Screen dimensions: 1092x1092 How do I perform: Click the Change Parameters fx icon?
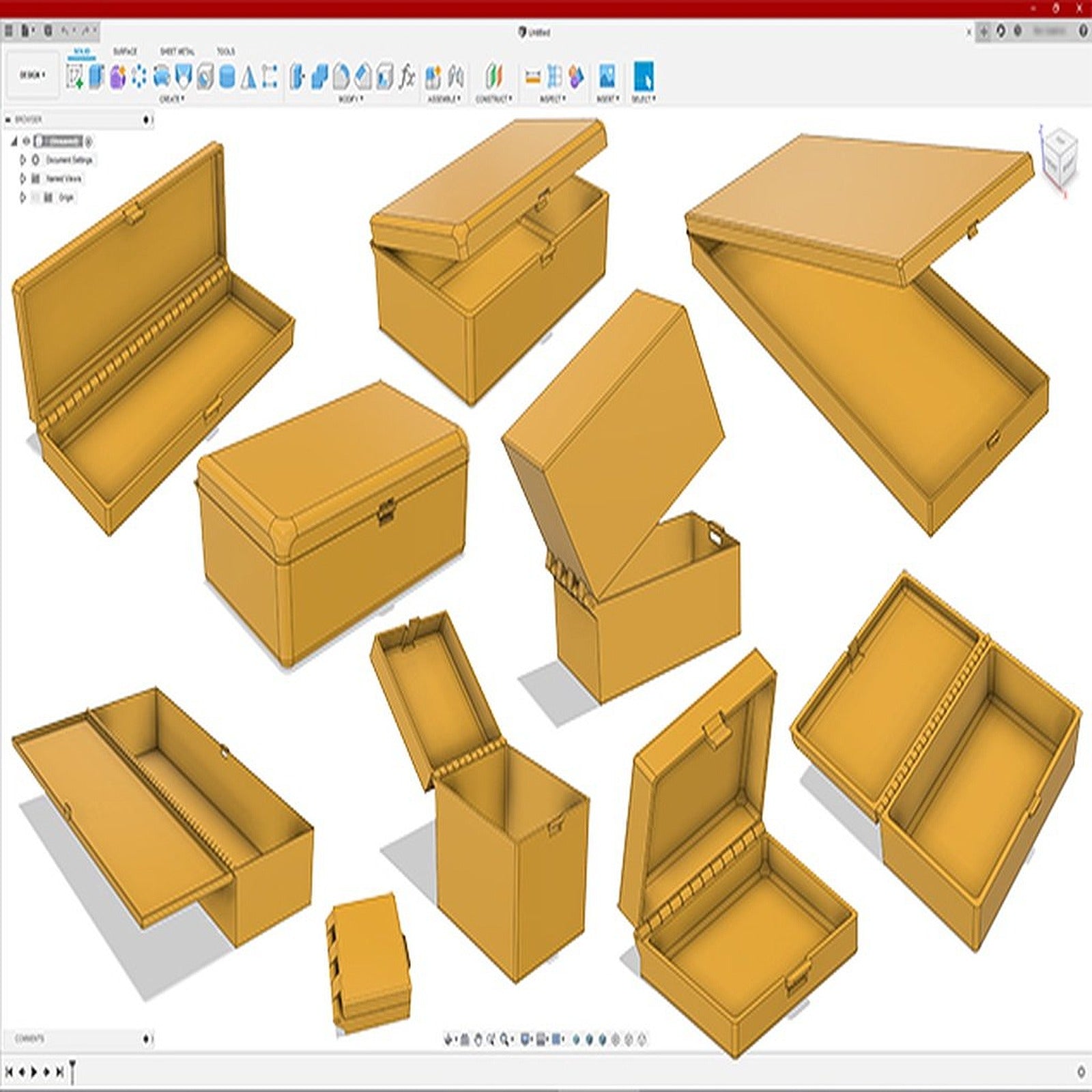coord(406,77)
